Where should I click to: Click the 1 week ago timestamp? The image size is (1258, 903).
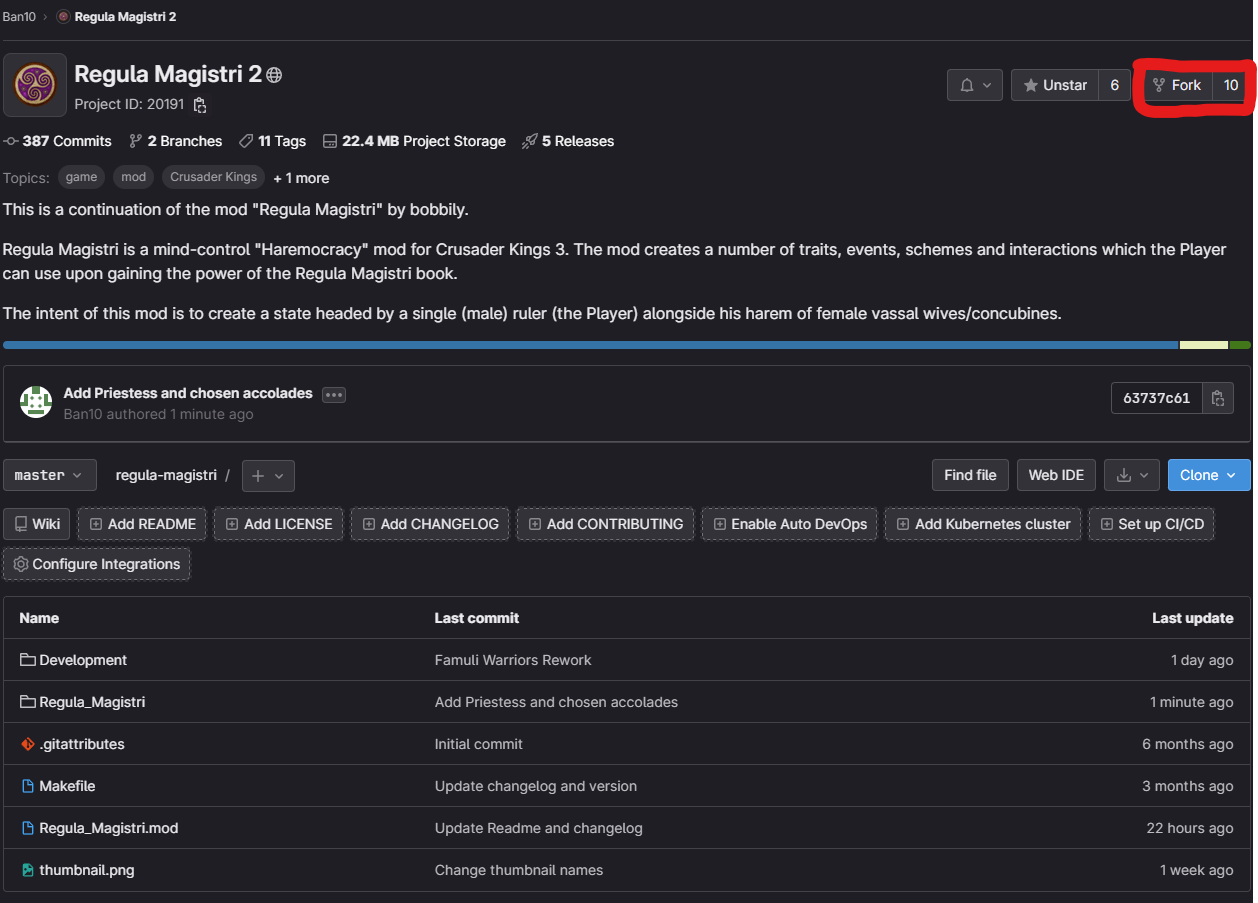click(x=1197, y=870)
